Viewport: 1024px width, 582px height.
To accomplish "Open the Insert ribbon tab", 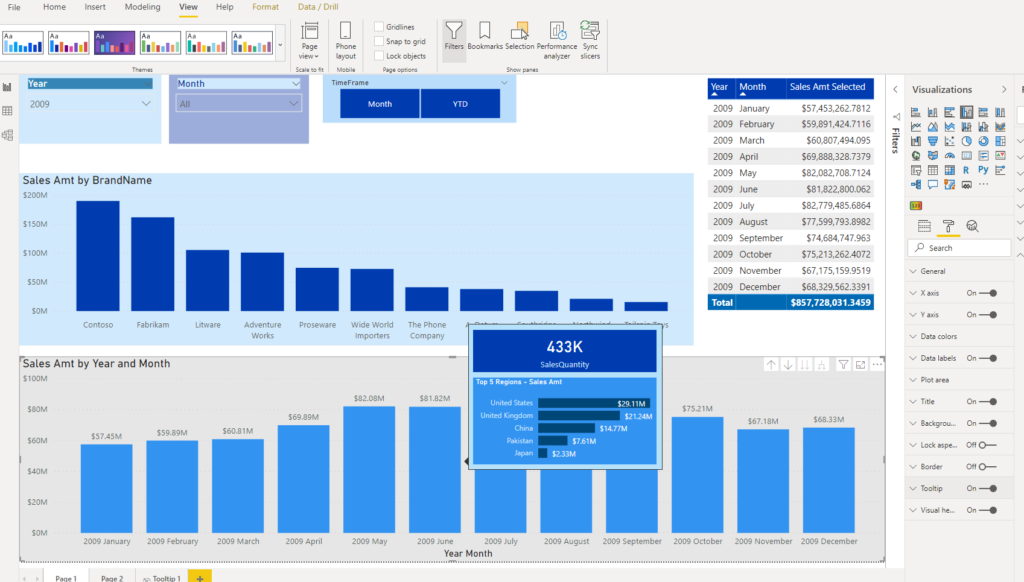I will 95,7.
